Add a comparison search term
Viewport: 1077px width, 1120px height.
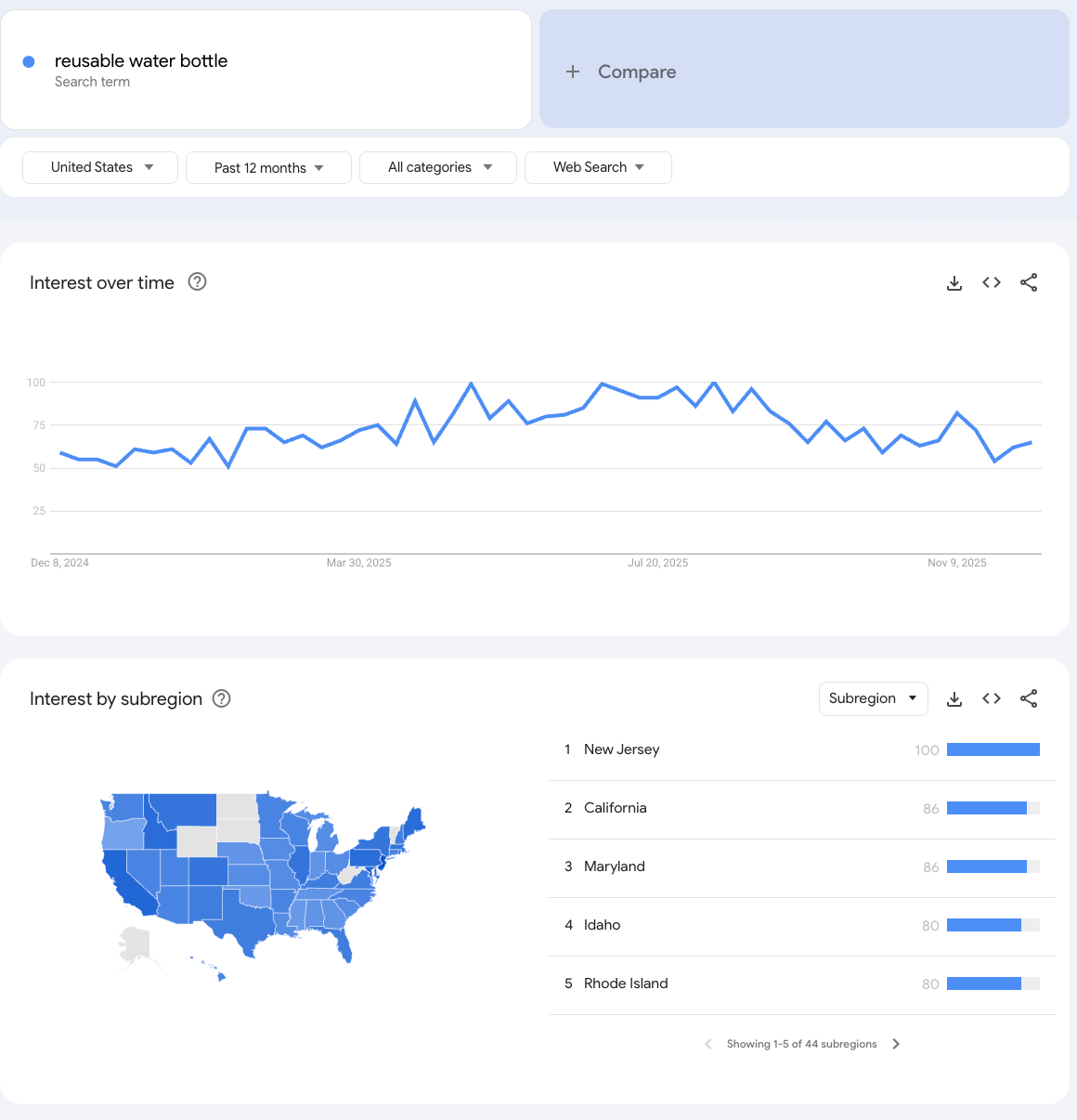619,72
